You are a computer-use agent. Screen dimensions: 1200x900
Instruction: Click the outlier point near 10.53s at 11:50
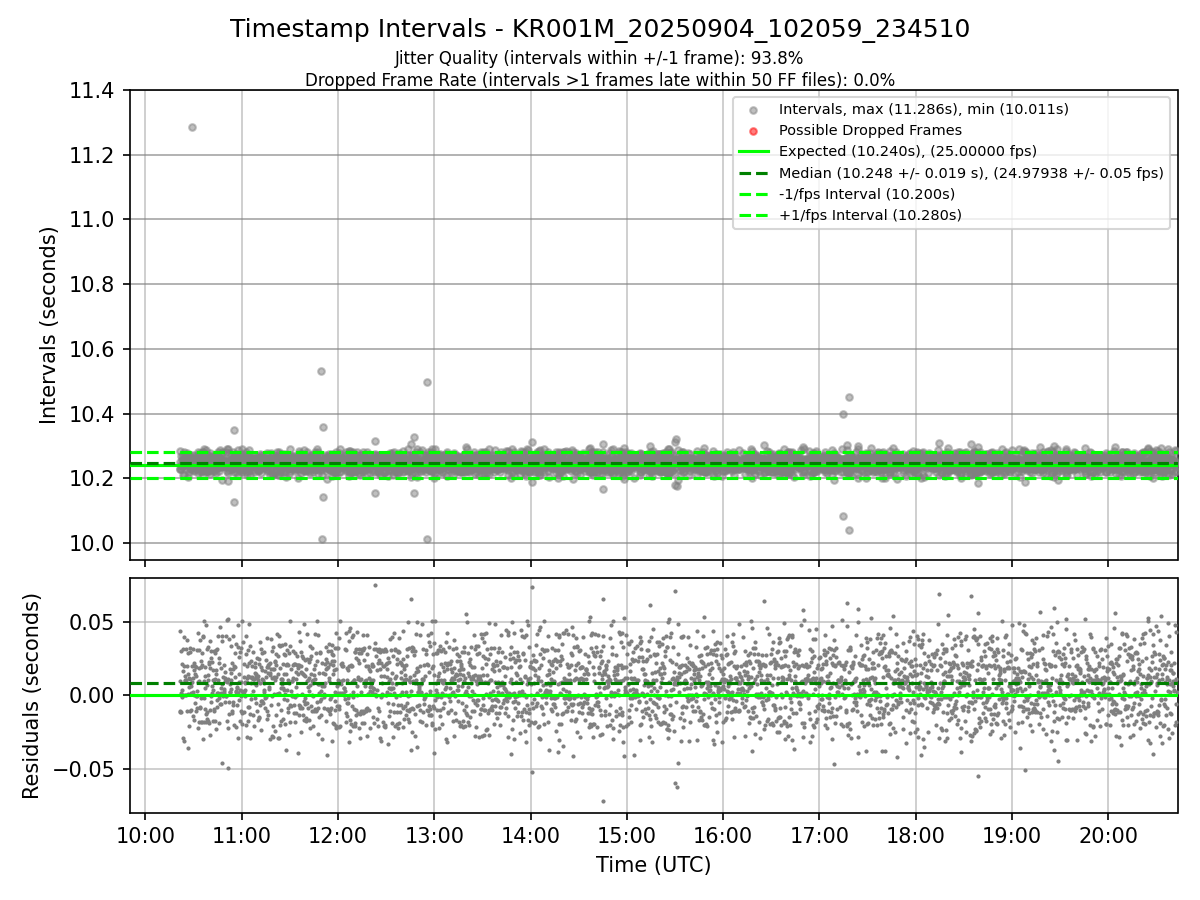point(321,371)
